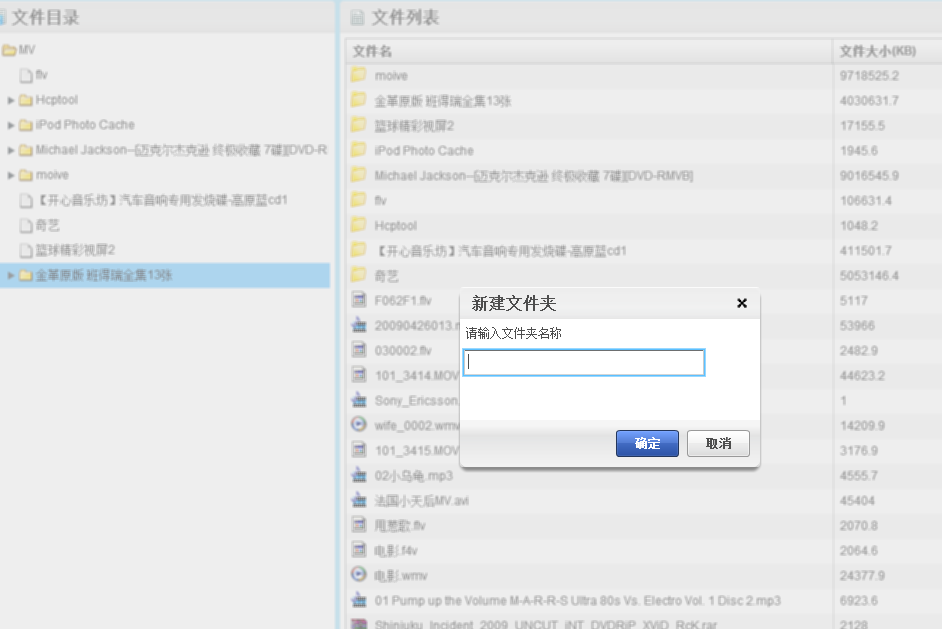Click the 101_3415.MOV file icon
The height and width of the screenshot is (629, 942).
coord(359,449)
